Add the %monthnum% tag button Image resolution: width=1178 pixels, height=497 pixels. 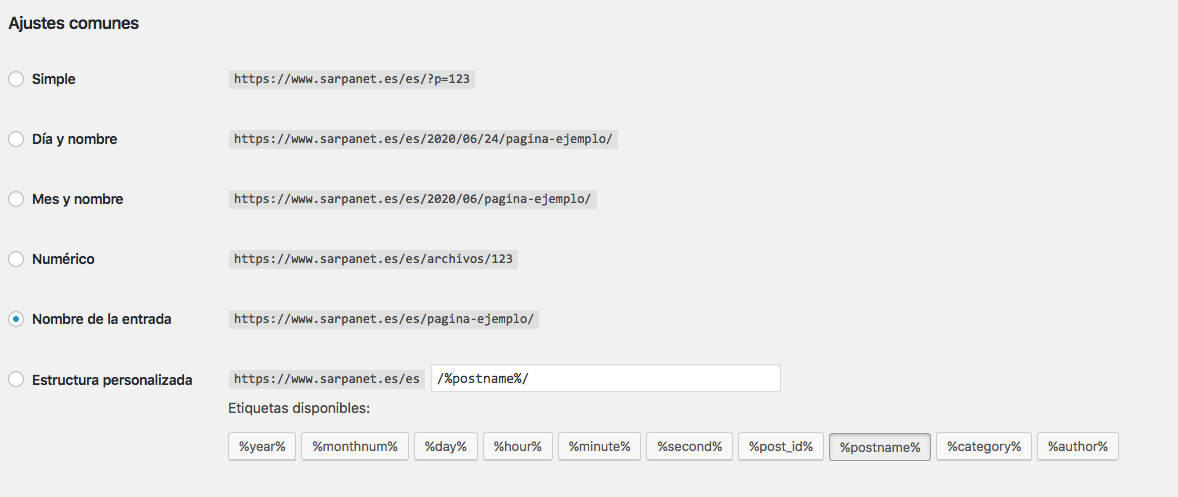355,447
